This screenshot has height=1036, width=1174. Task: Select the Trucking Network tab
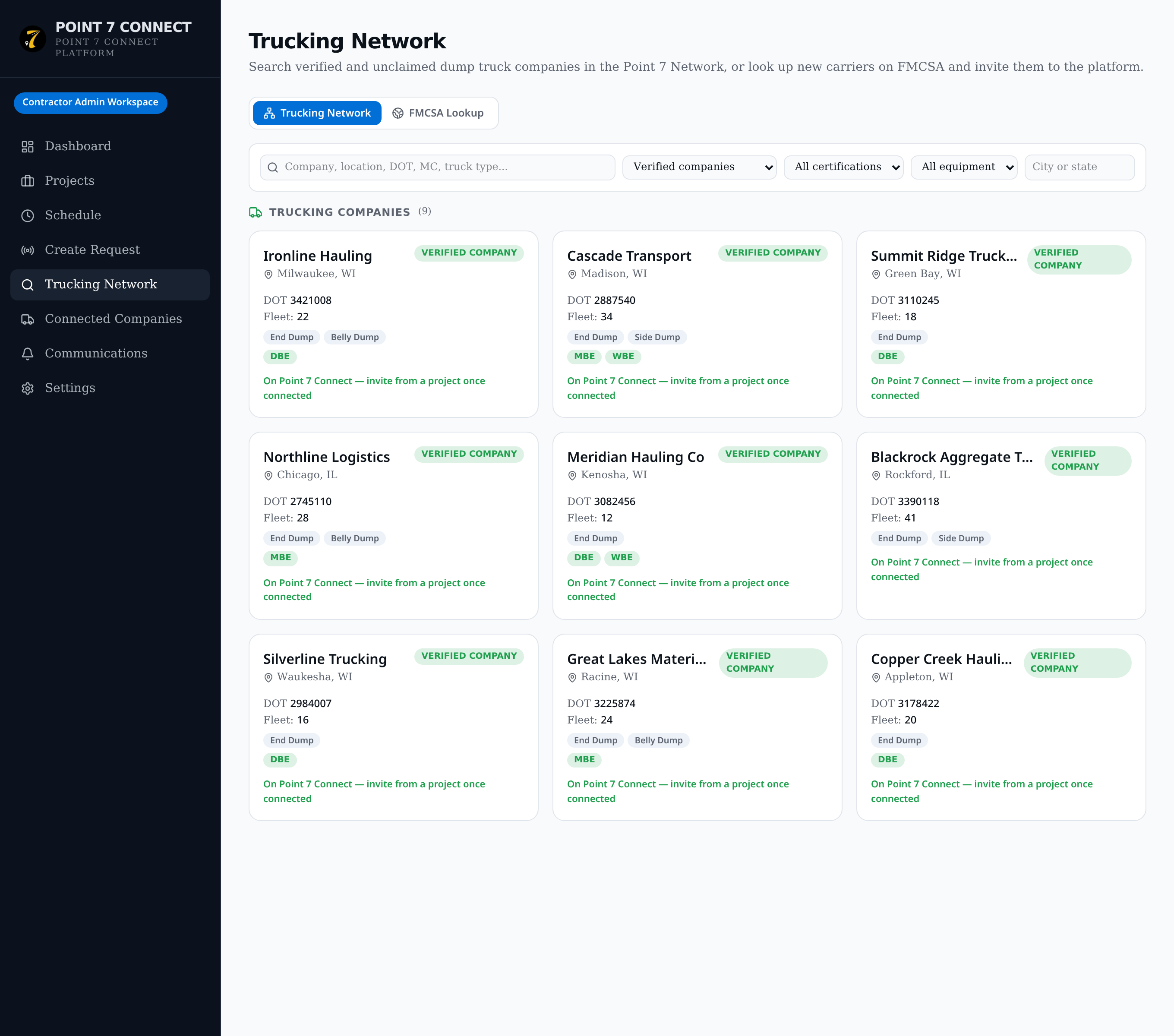pyautogui.click(x=317, y=113)
